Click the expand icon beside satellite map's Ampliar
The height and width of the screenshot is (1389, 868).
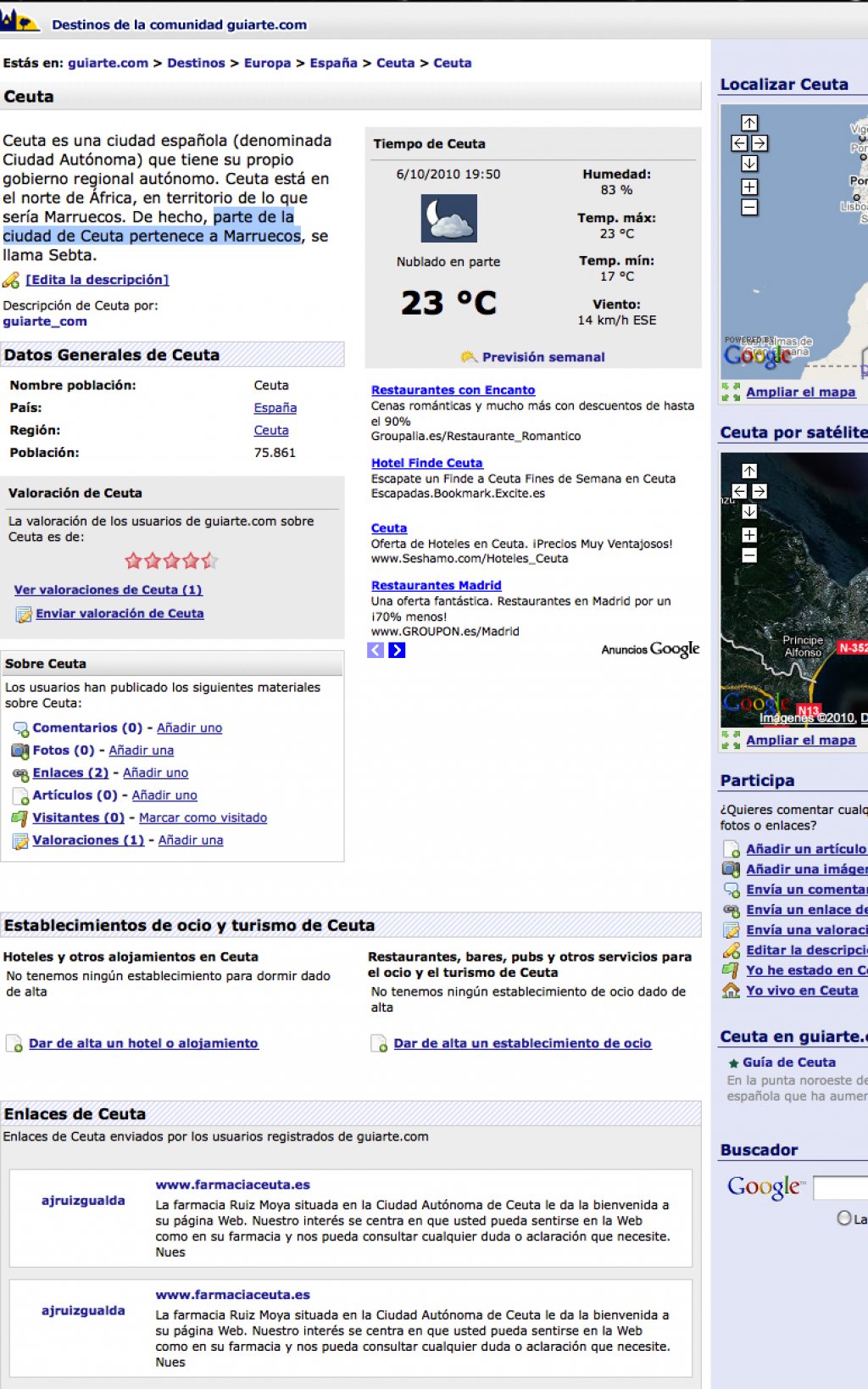(731, 740)
